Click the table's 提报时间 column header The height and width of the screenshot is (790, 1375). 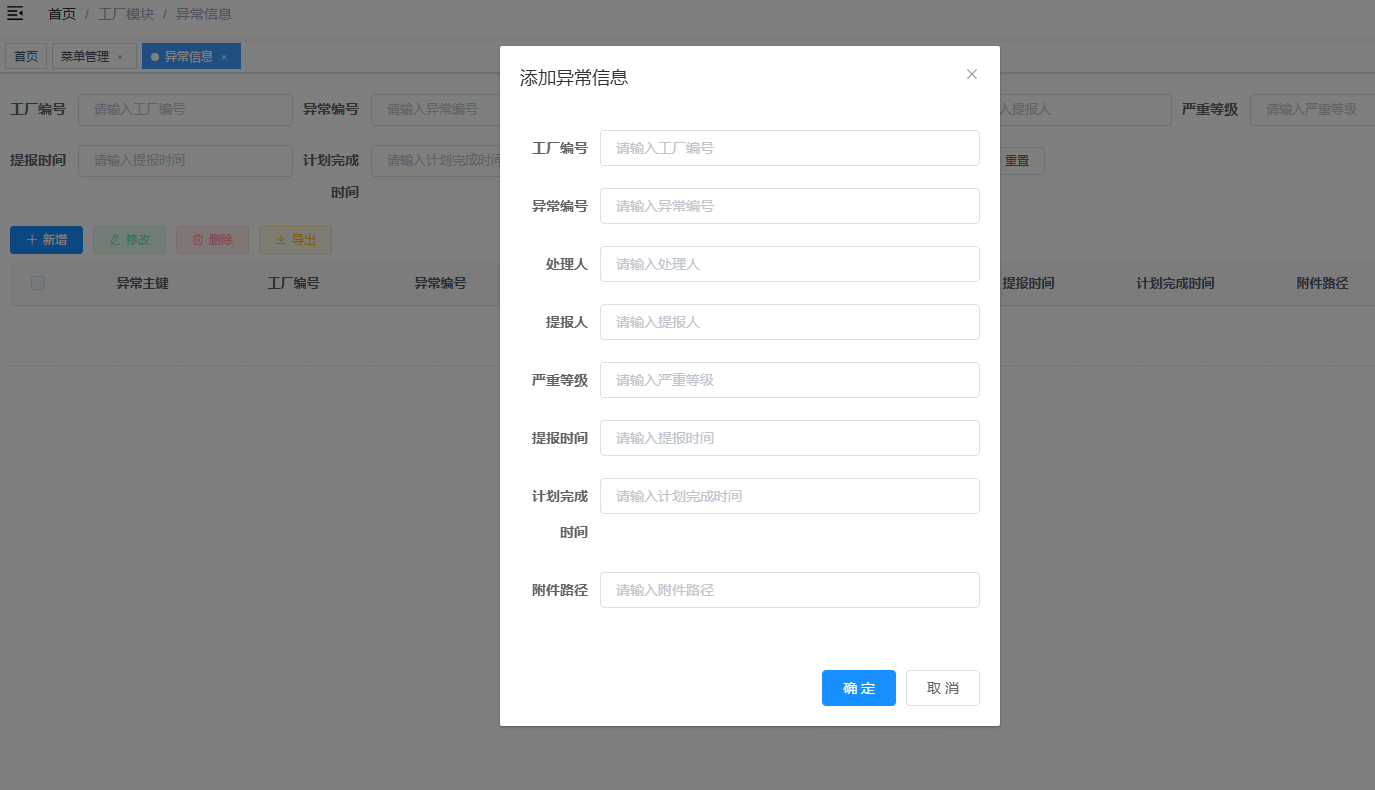pyautogui.click(x=1028, y=284)
